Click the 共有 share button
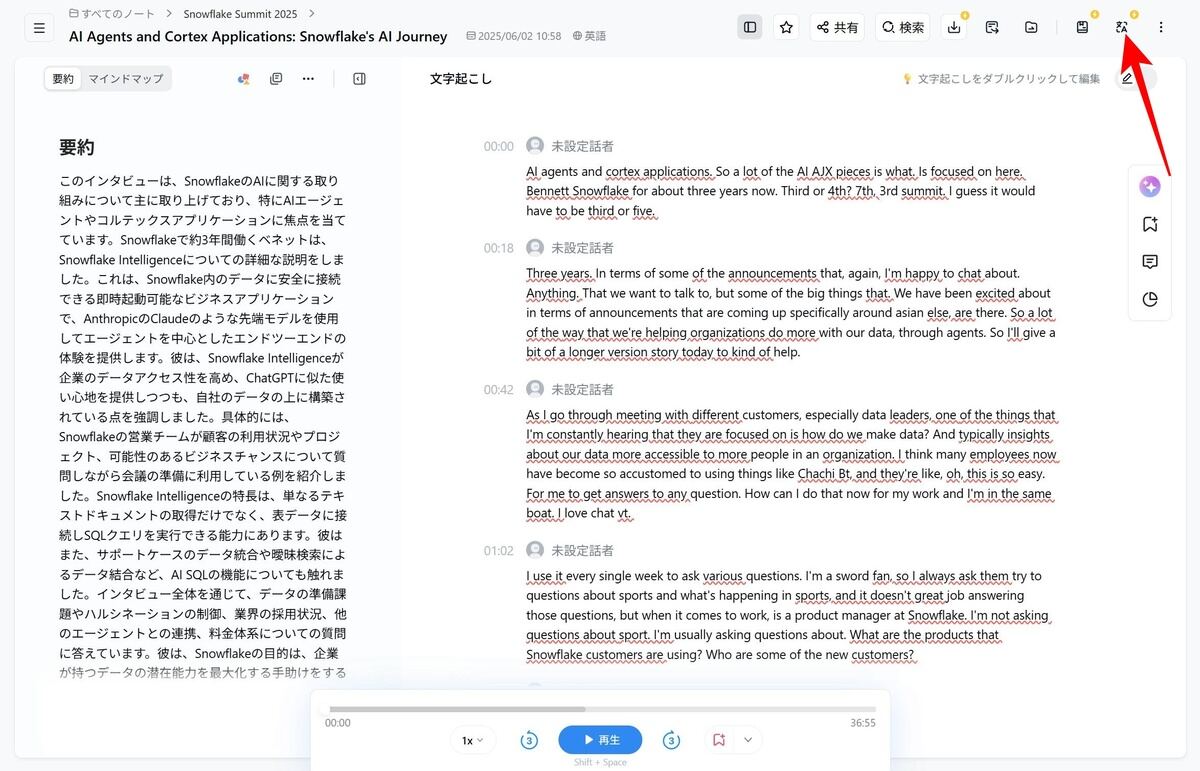This screenshot has height=771, width=1200. pos(837,27)
